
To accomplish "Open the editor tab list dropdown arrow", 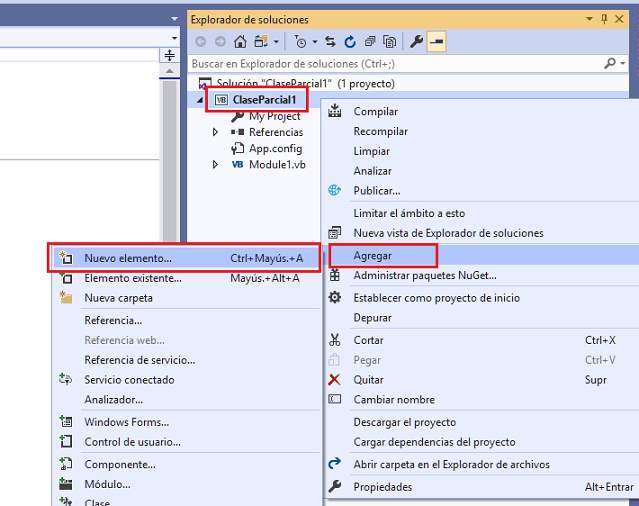I will coord(174,19).
